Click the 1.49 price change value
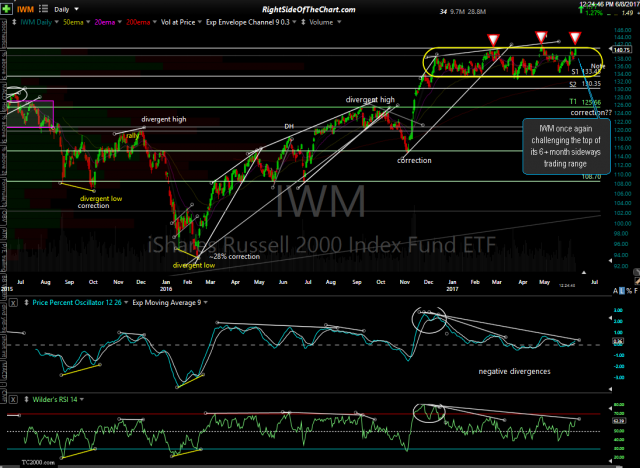 pyautogui.click(x=627, y=13)
